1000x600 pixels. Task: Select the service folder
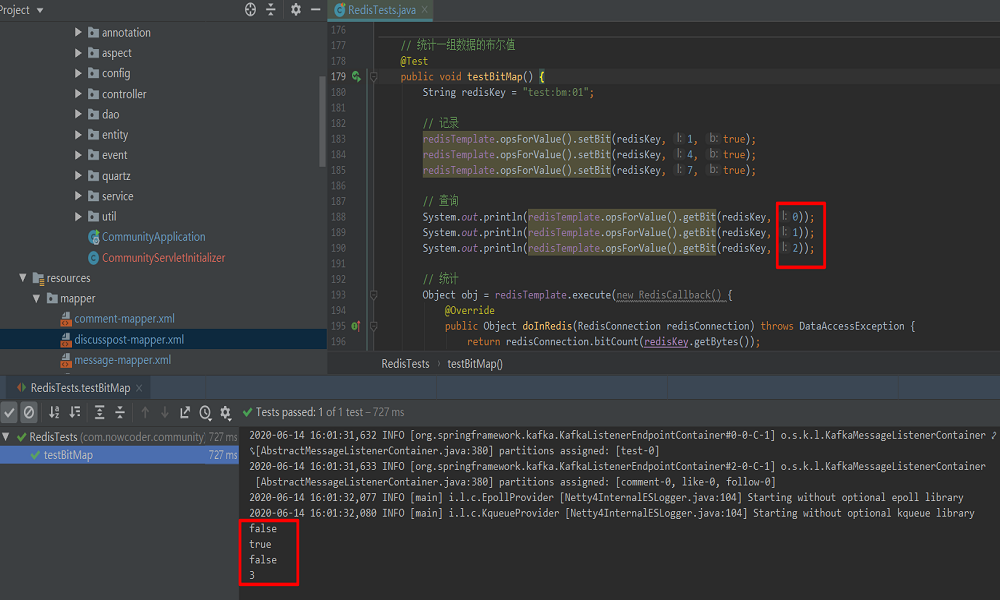(x=117, y=196)
